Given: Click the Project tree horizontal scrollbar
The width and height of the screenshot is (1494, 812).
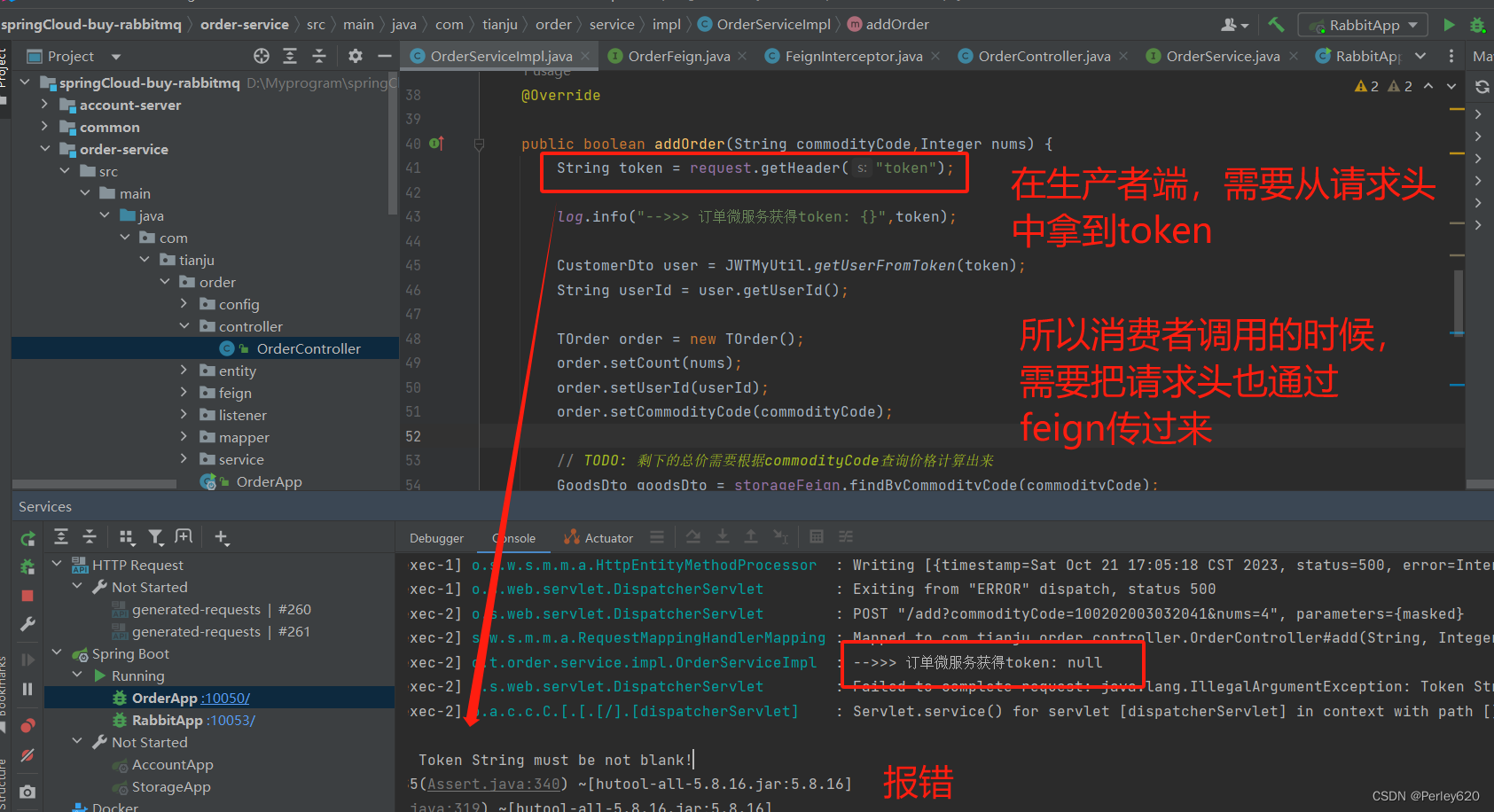Looking at the screenshot, I should tap(95, 484).
